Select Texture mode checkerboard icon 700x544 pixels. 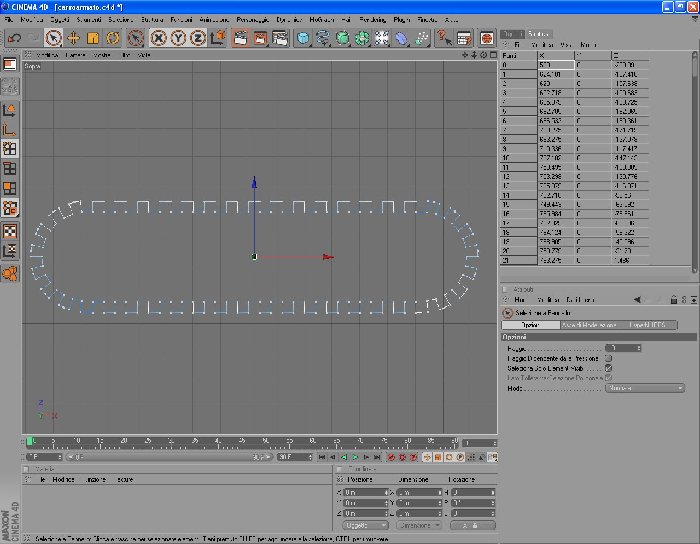(x=10, y=231)
